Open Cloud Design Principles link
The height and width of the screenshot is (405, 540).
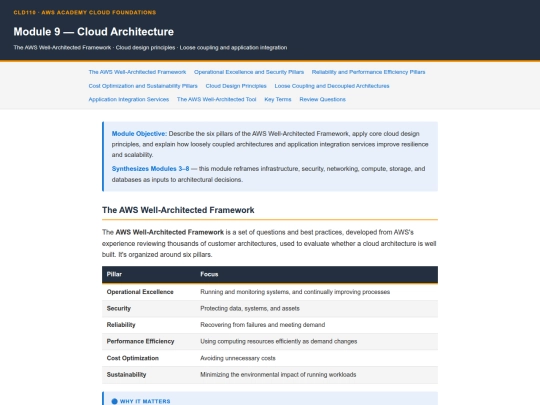tap(236, 86)
